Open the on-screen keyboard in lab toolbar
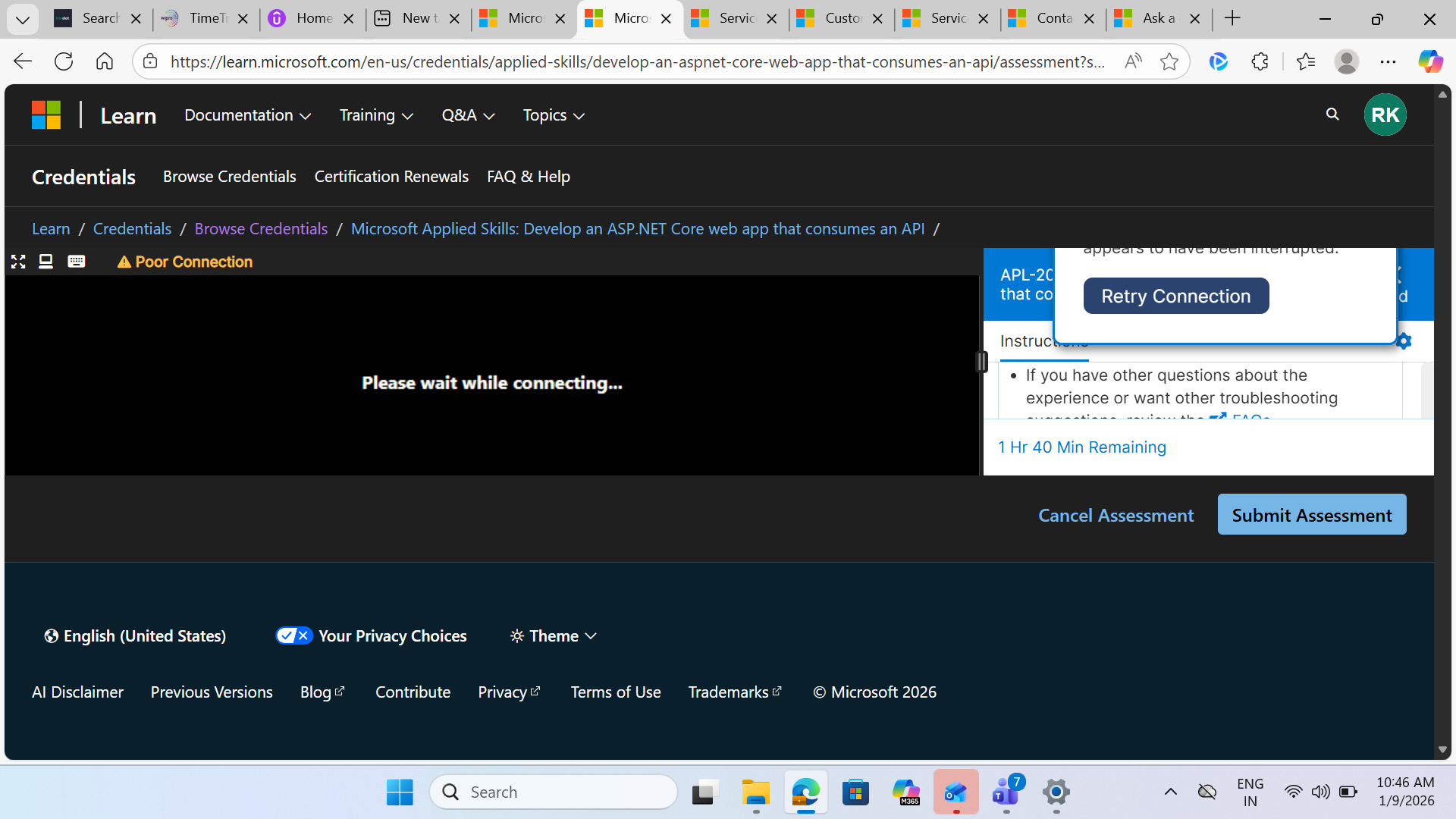This screenshot has height=819, width=1456. (76, 262)
